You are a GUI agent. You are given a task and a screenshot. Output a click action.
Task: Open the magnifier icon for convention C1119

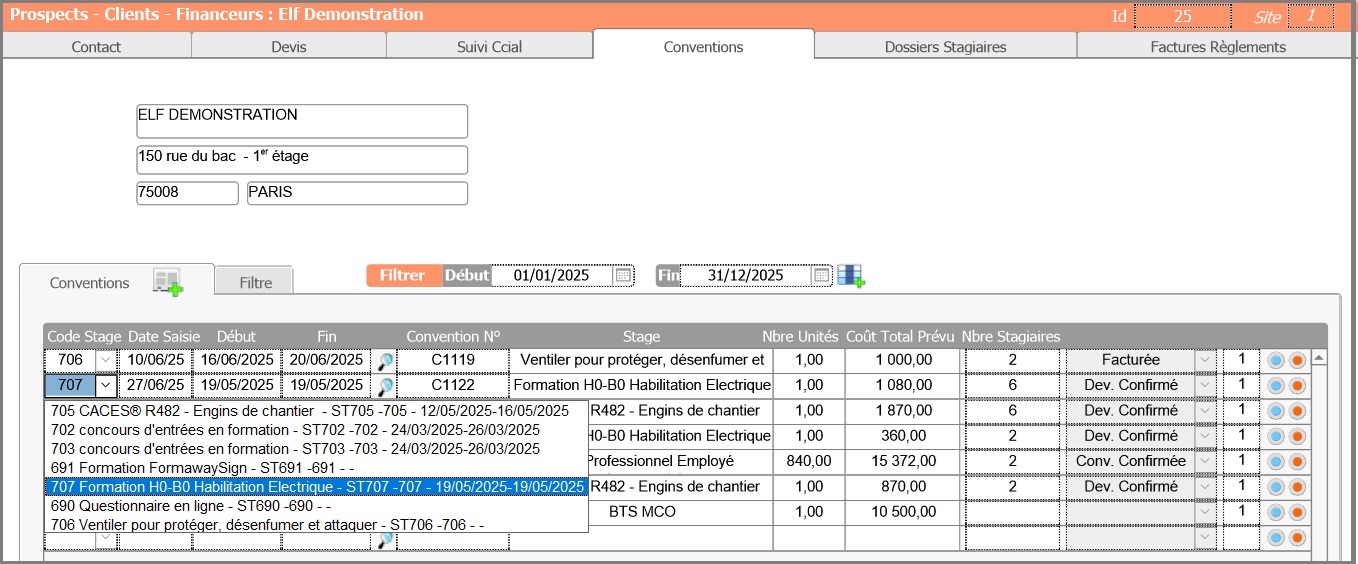(x=384, y=360)
